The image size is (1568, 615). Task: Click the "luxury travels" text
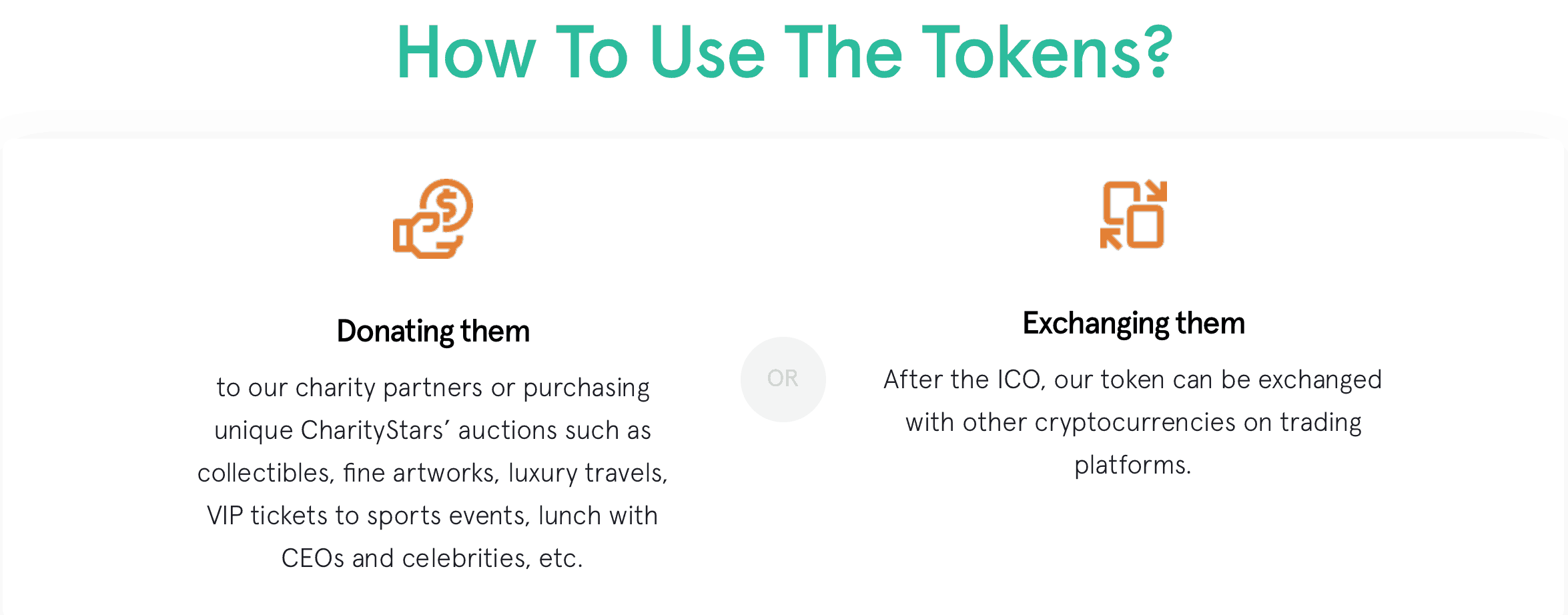coord(587,473)
